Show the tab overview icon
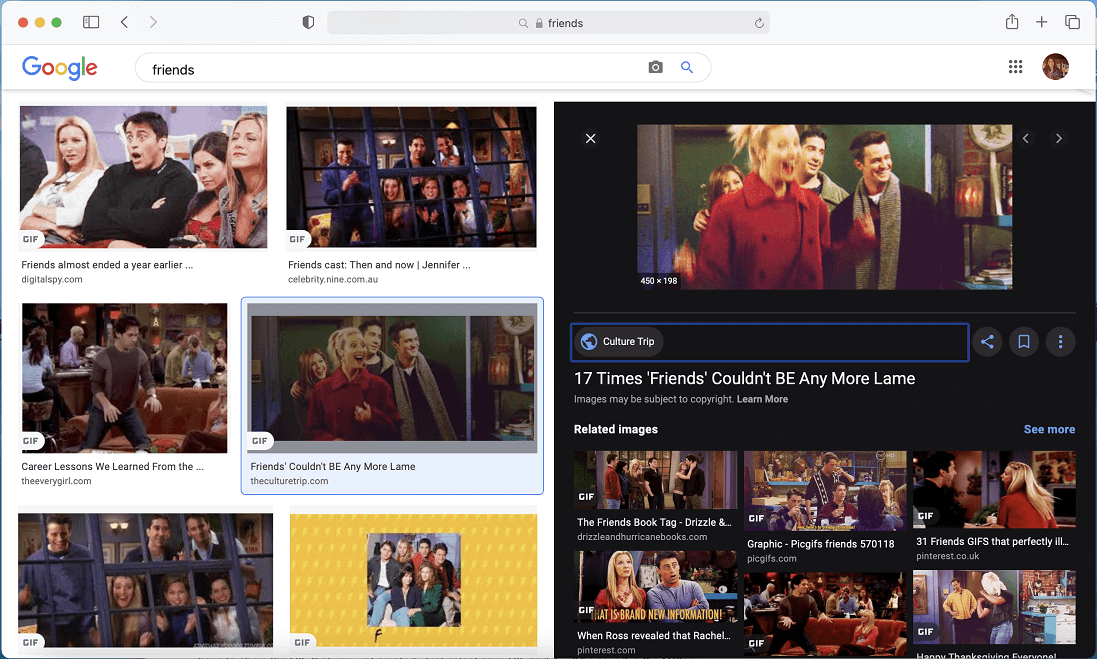This screenshot has height=659, width=1097. (x=1072, y=22)
